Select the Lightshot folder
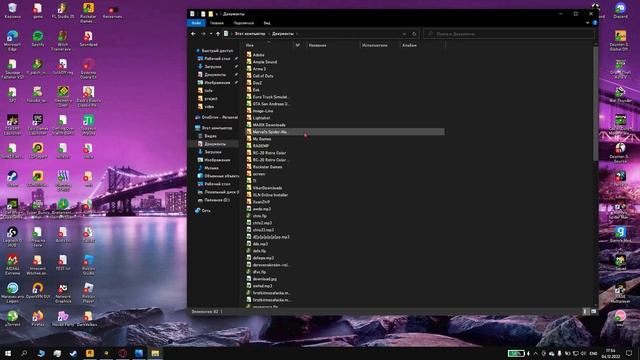 pos(258,118)
